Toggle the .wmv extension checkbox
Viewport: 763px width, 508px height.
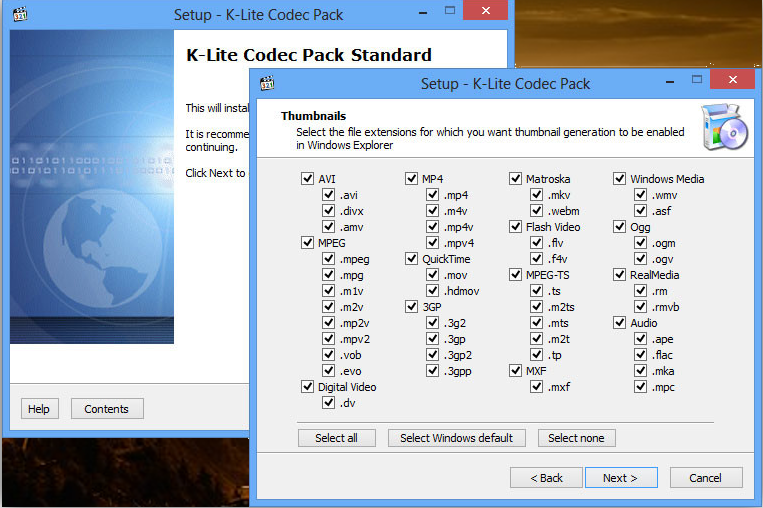pyautogui.click(x=640, y=195)
